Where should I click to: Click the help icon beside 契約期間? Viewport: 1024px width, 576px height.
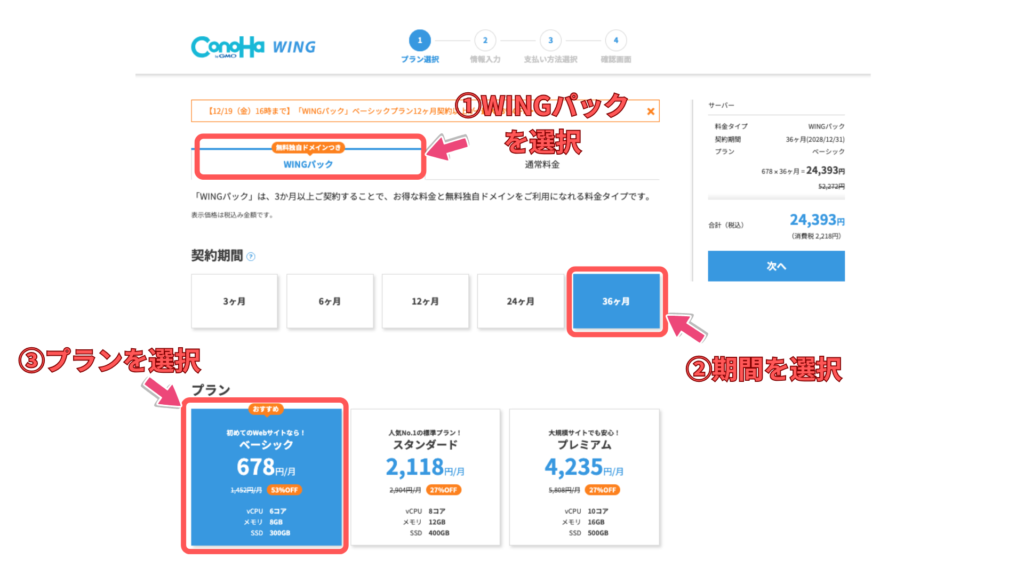pos(251,256)
